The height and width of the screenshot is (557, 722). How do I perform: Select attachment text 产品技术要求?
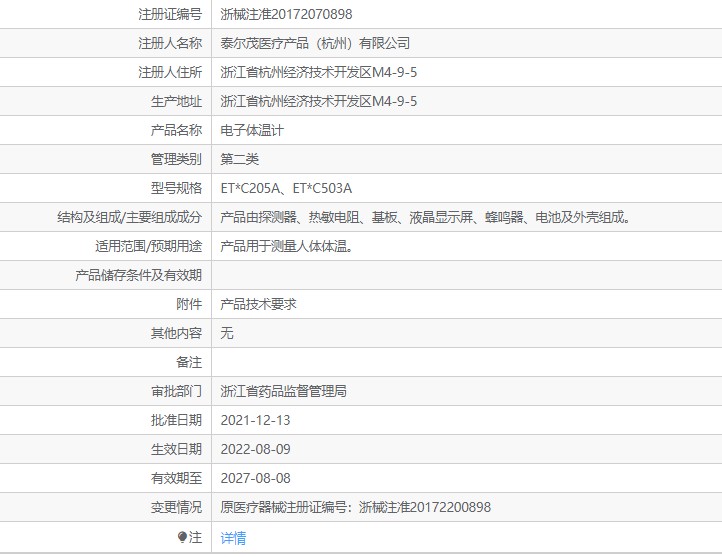258,304
